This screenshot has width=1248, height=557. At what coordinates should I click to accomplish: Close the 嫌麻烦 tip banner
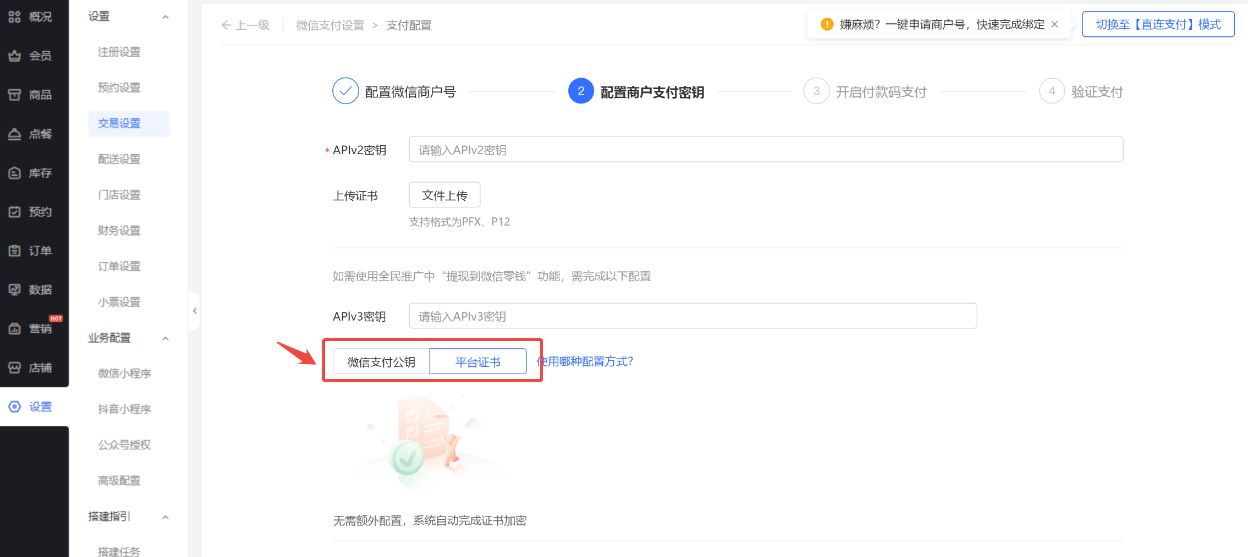1054,24
